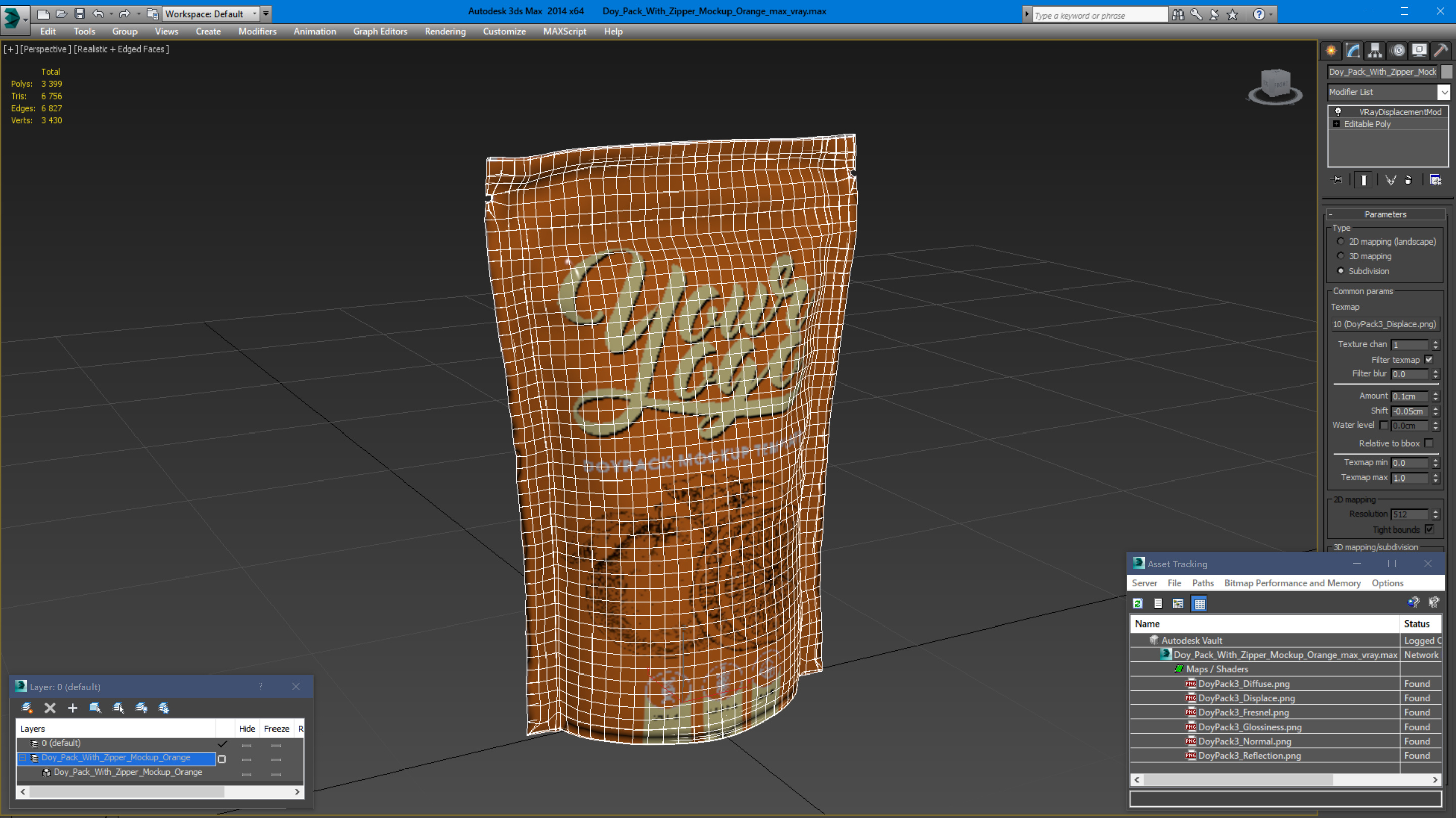Click the New Scene icon
This screenshot has height=818, width=1456.
[43, 14]
